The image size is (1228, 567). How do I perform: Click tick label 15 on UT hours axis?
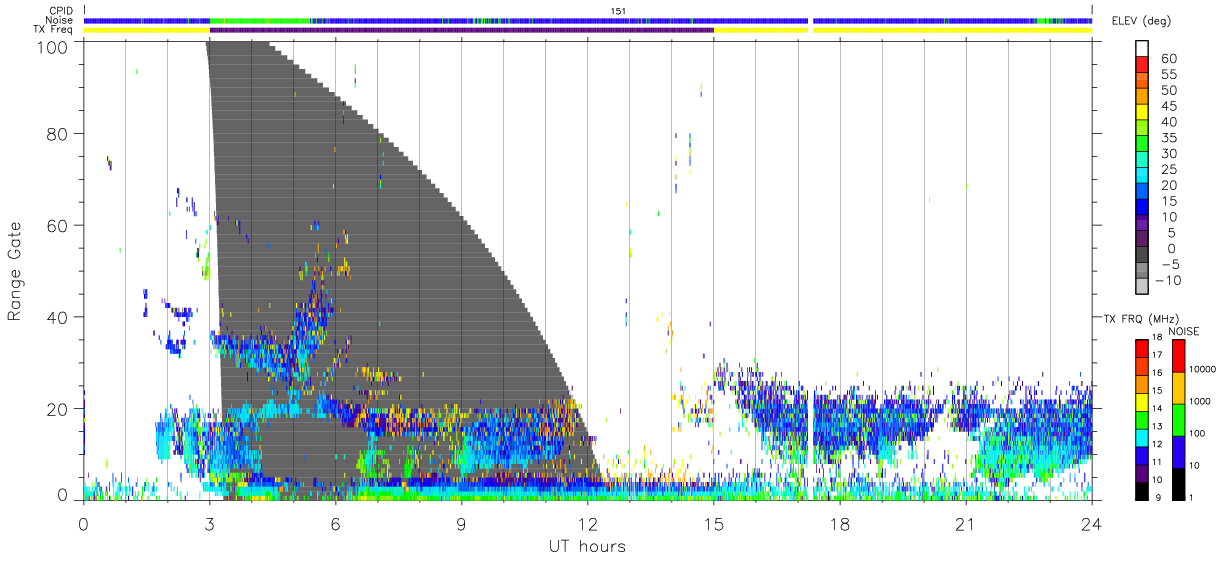pyautogui.click(x=714, y=523)
